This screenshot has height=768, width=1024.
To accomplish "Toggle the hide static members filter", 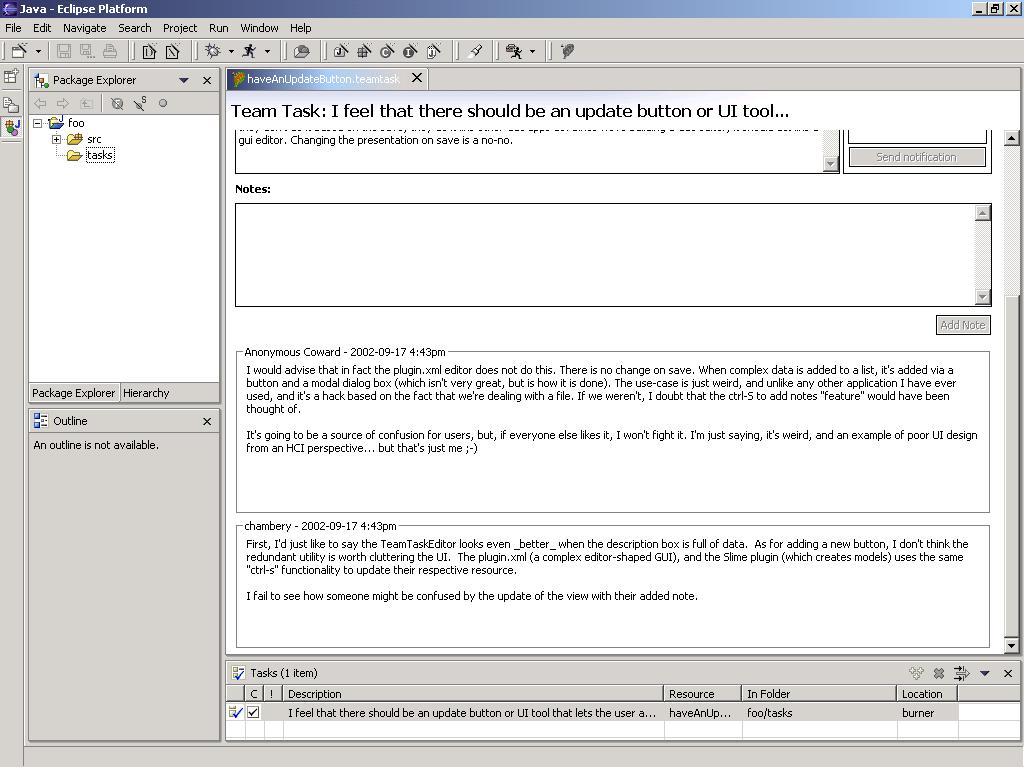I will (140, 103).
